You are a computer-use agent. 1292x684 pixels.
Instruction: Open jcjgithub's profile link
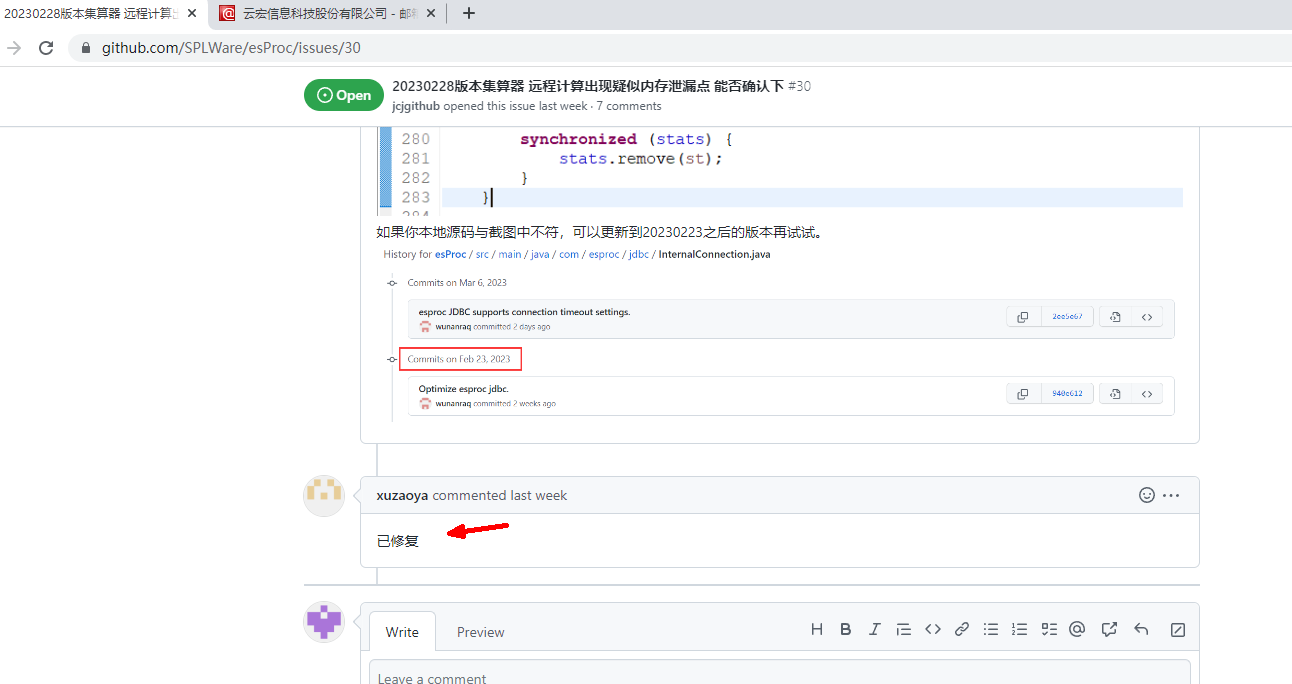[416, 106]
